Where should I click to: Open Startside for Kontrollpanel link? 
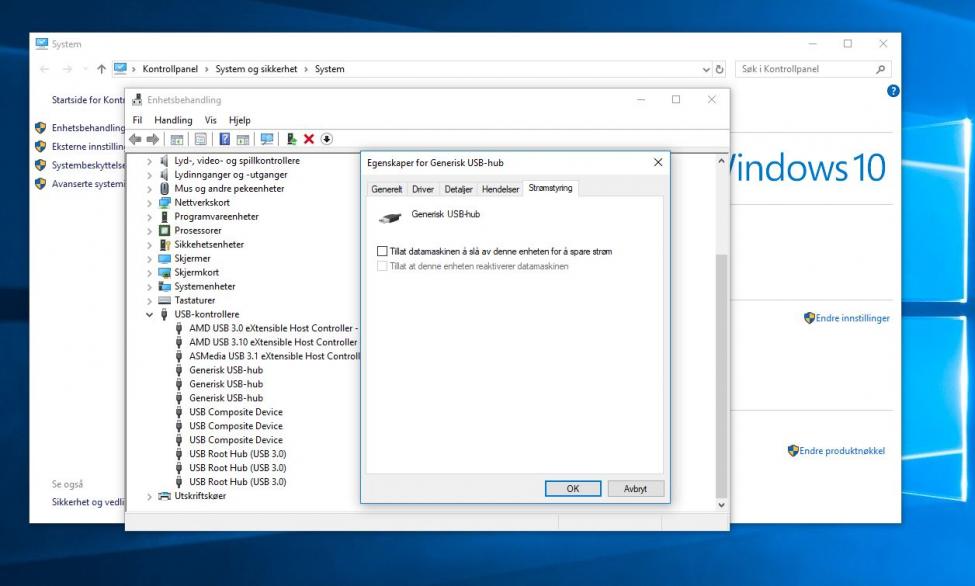(88, 100)
